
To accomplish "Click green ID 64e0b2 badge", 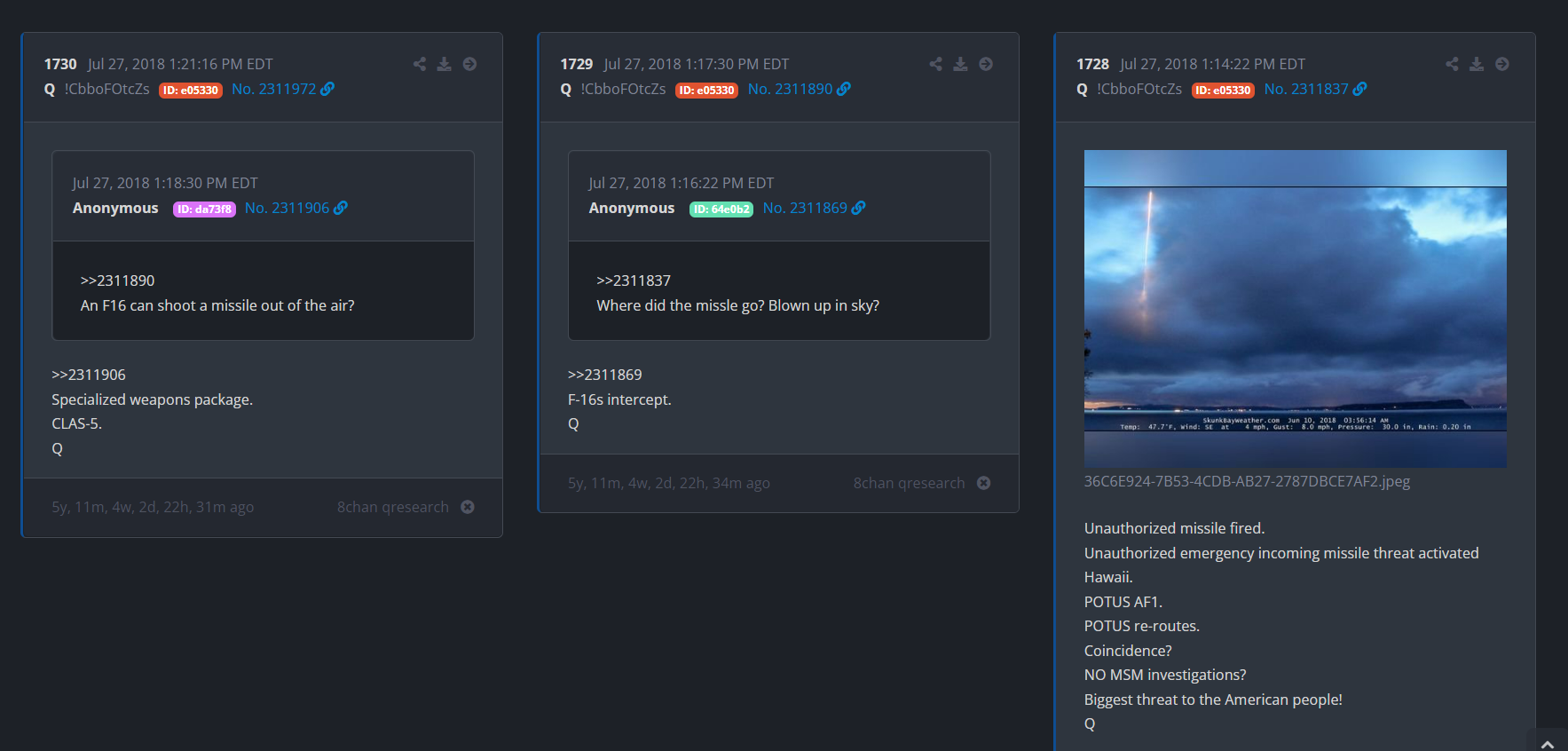I will click(x=721, y=209).
